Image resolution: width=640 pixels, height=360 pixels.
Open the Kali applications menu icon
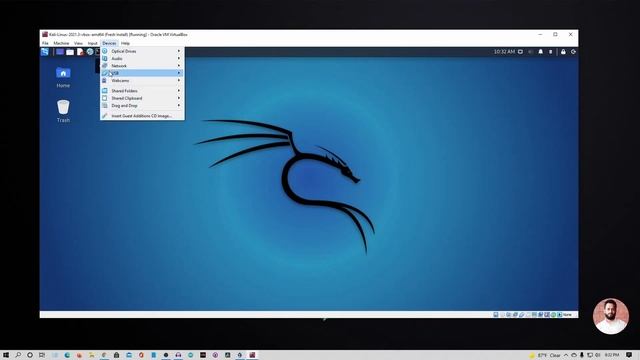tap(44, 51)
